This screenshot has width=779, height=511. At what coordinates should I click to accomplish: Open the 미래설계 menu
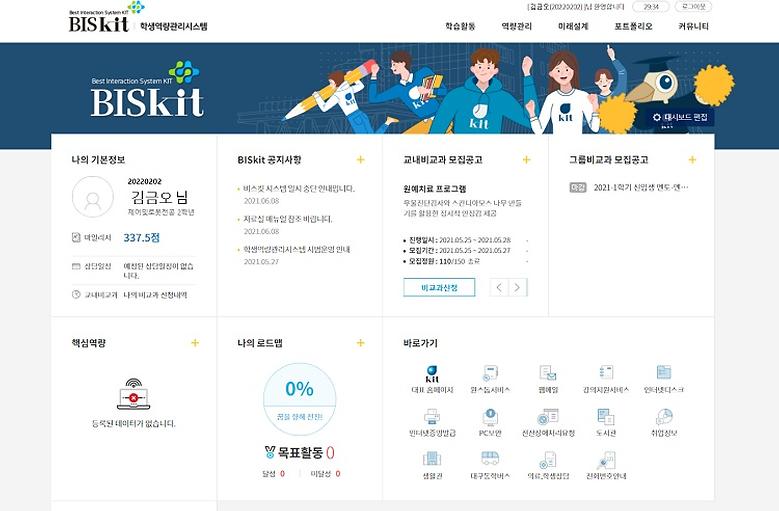click(573, 26)
